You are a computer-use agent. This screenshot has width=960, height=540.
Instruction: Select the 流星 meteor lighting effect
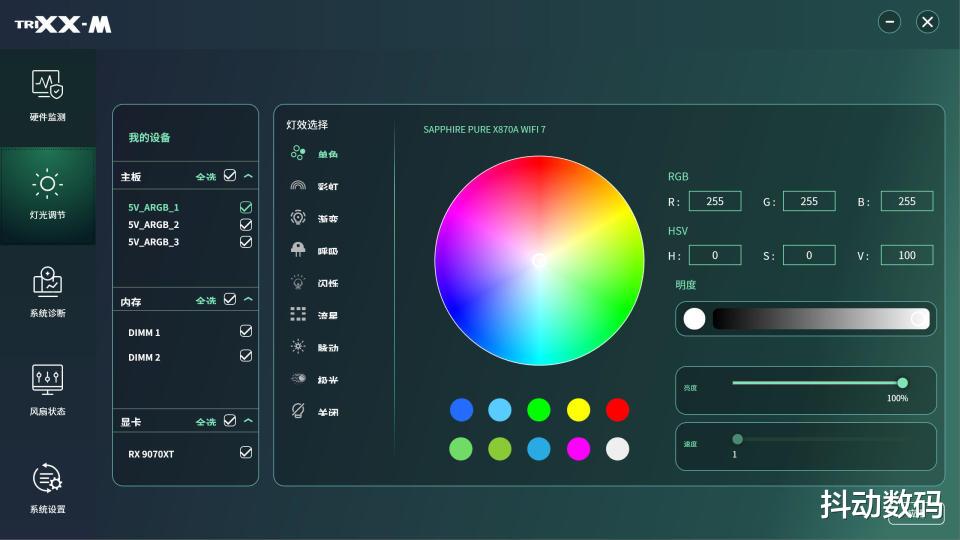point(314,315)
